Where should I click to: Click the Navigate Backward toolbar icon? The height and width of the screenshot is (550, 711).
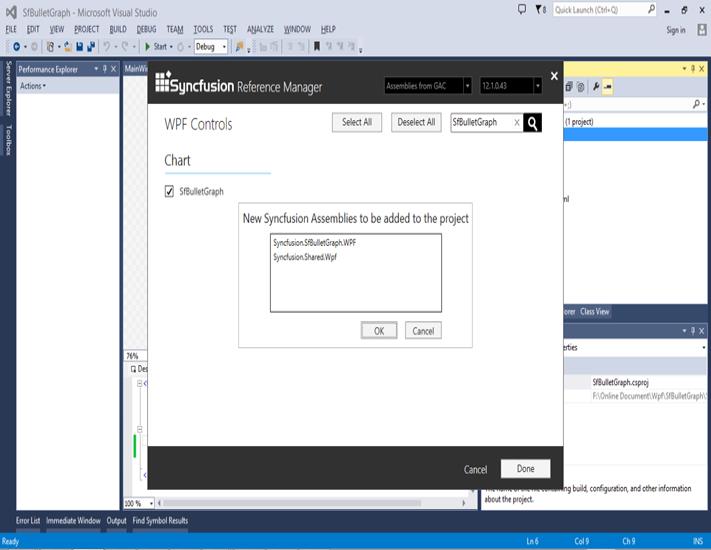pos(16,46)
